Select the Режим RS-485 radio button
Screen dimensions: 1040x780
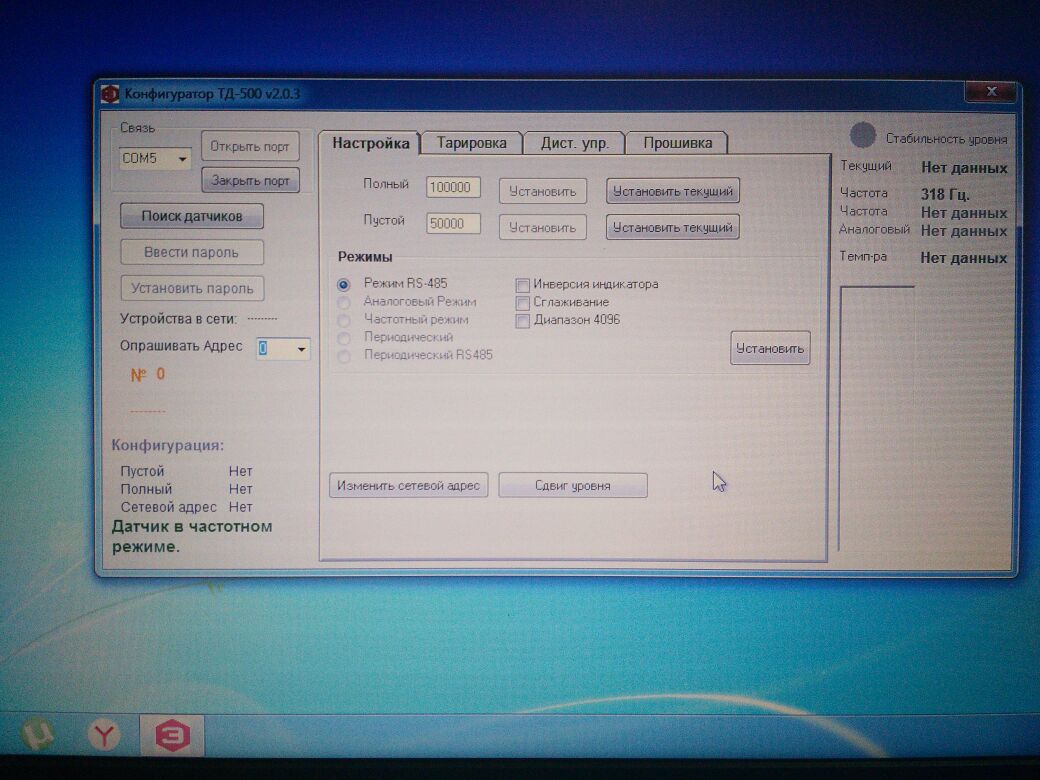[344, 284]
